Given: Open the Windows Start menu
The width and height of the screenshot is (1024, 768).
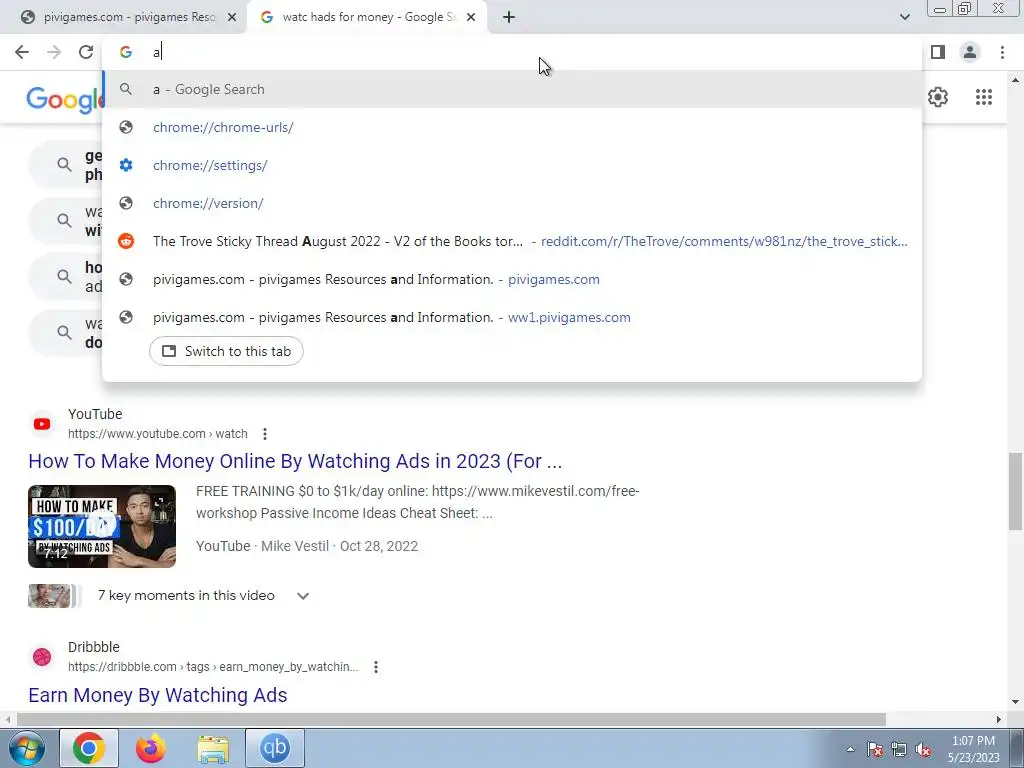Looking at the screenshot, I should [x=26, y=748].
